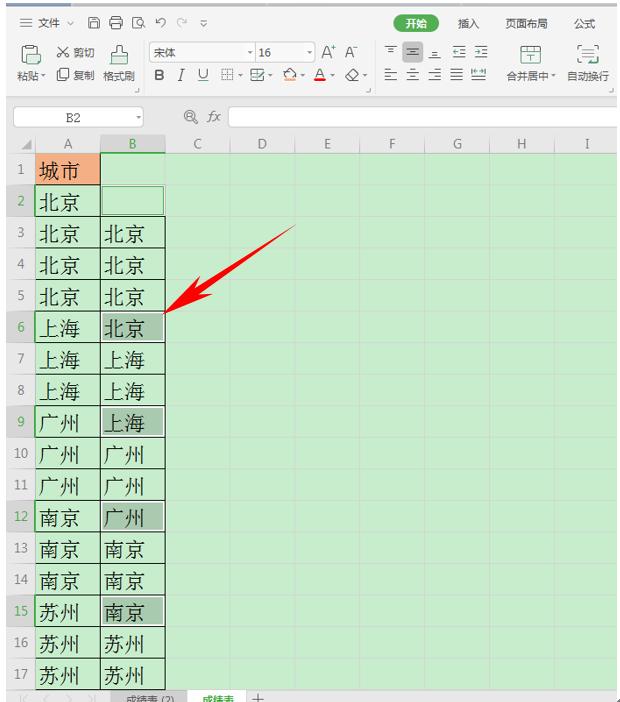Click the formula bar input
This screenshot has height=702, width=620.
pos(423,117)
